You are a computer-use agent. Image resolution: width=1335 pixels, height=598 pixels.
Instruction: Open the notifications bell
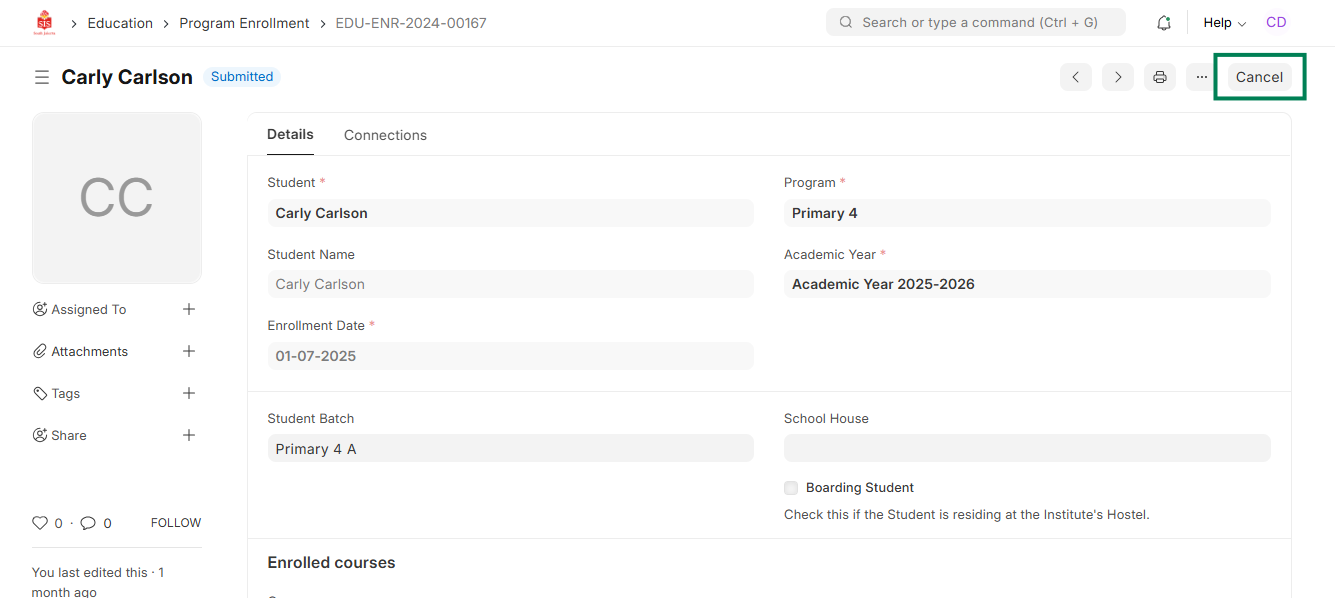tap(1164, 23)
